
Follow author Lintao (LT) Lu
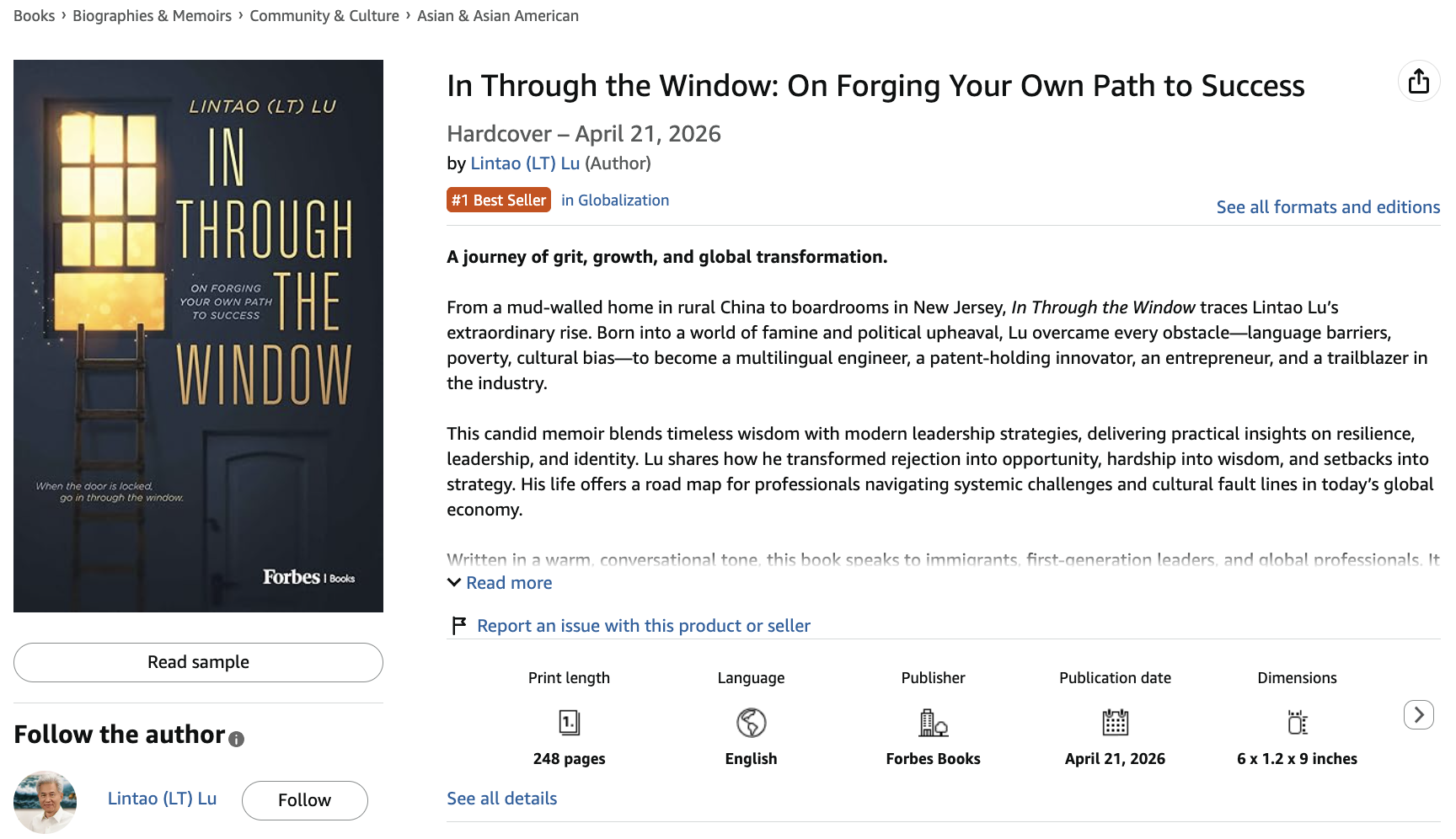click(304, 800)
